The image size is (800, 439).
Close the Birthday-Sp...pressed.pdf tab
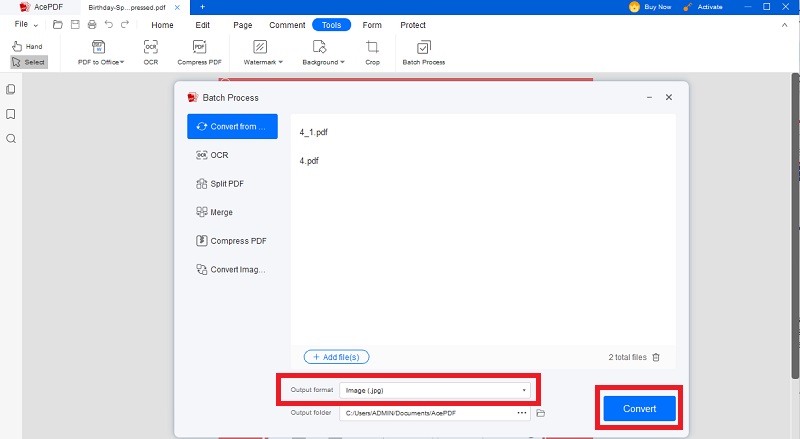[178, 8]
